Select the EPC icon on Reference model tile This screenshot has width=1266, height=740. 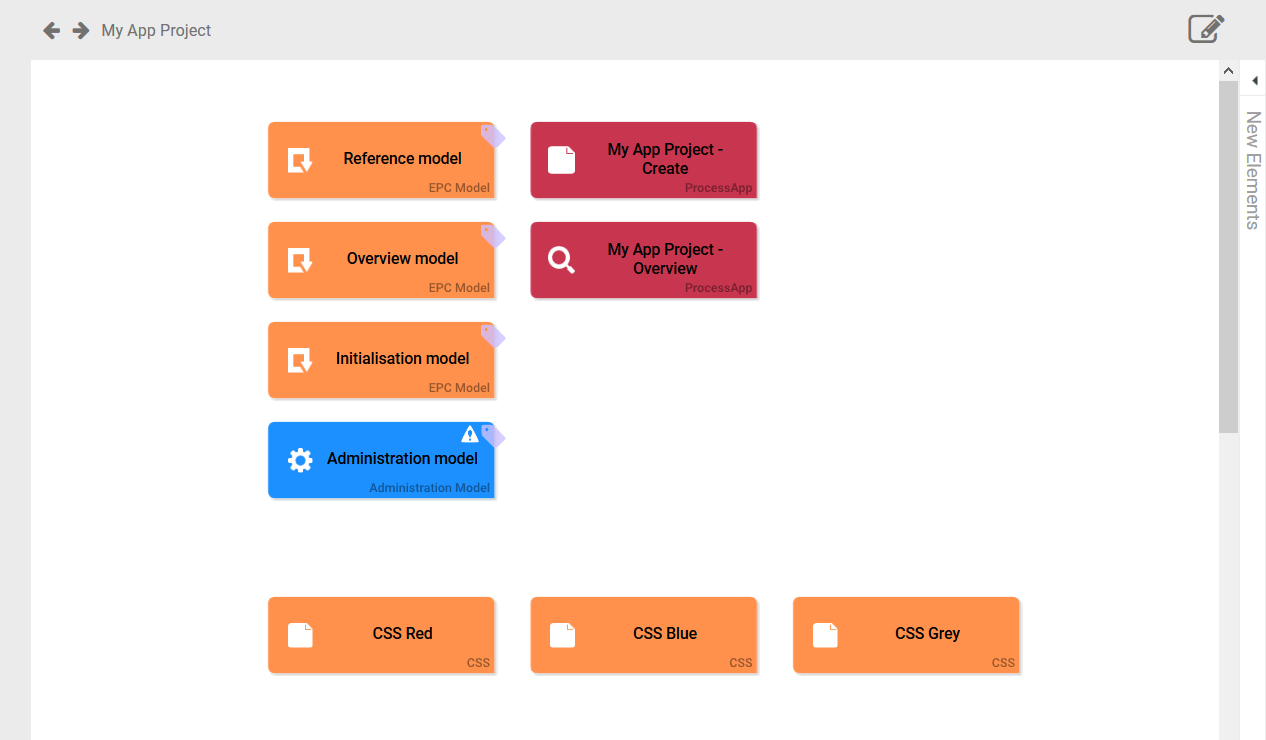pos(300,159)
